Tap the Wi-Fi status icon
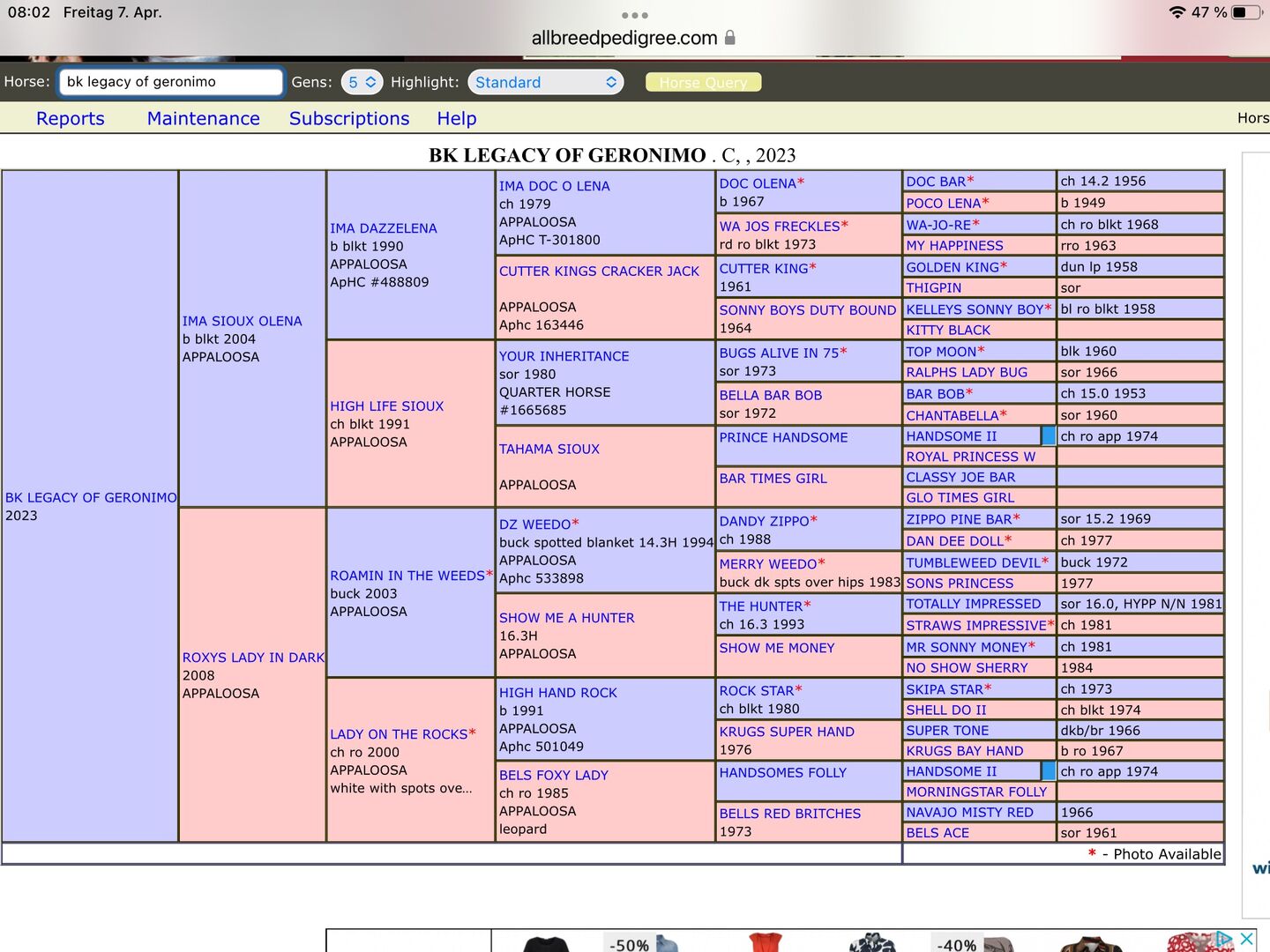 [1177, 12]
